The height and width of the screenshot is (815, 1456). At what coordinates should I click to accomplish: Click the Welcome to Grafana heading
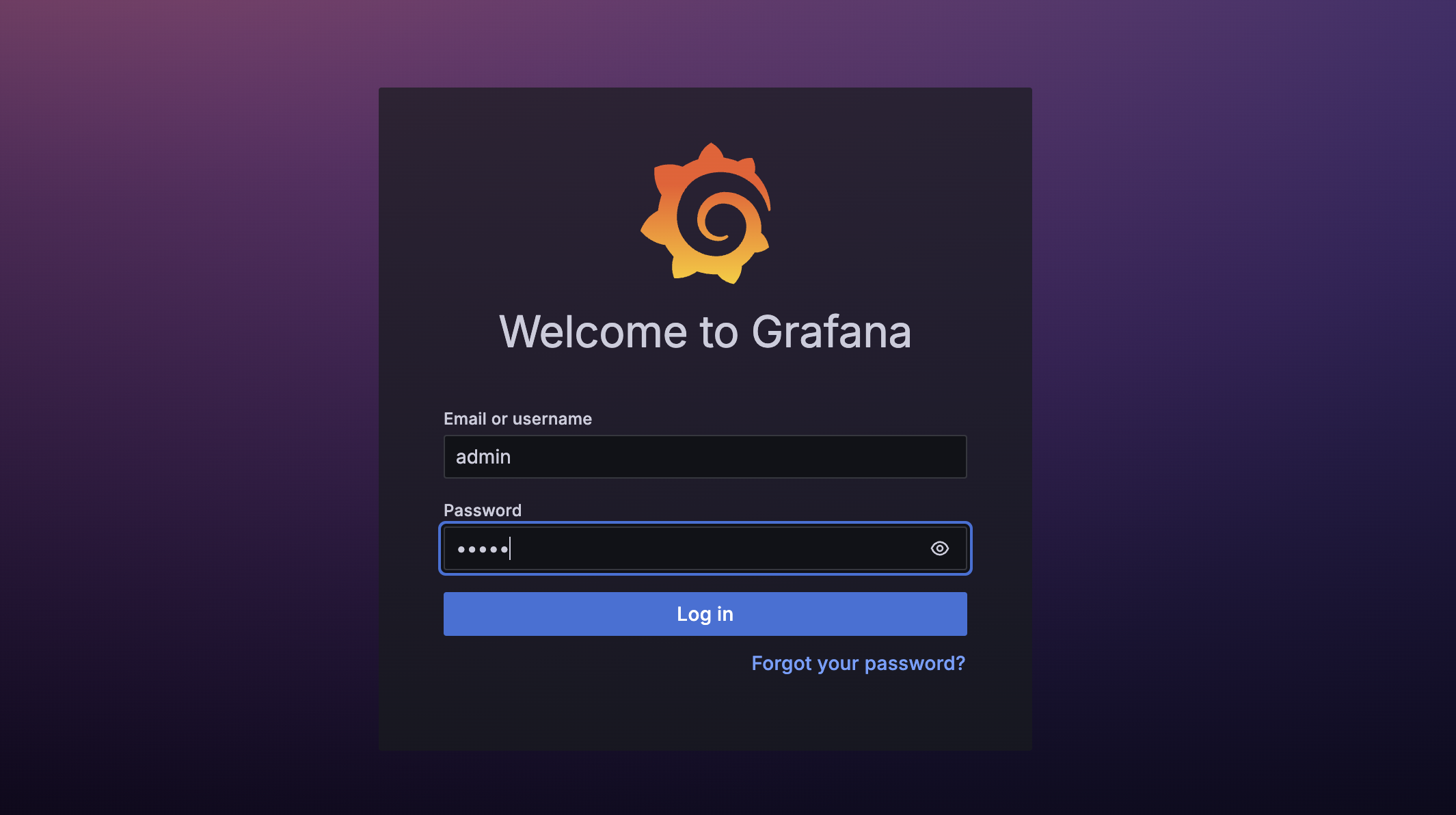705,332
